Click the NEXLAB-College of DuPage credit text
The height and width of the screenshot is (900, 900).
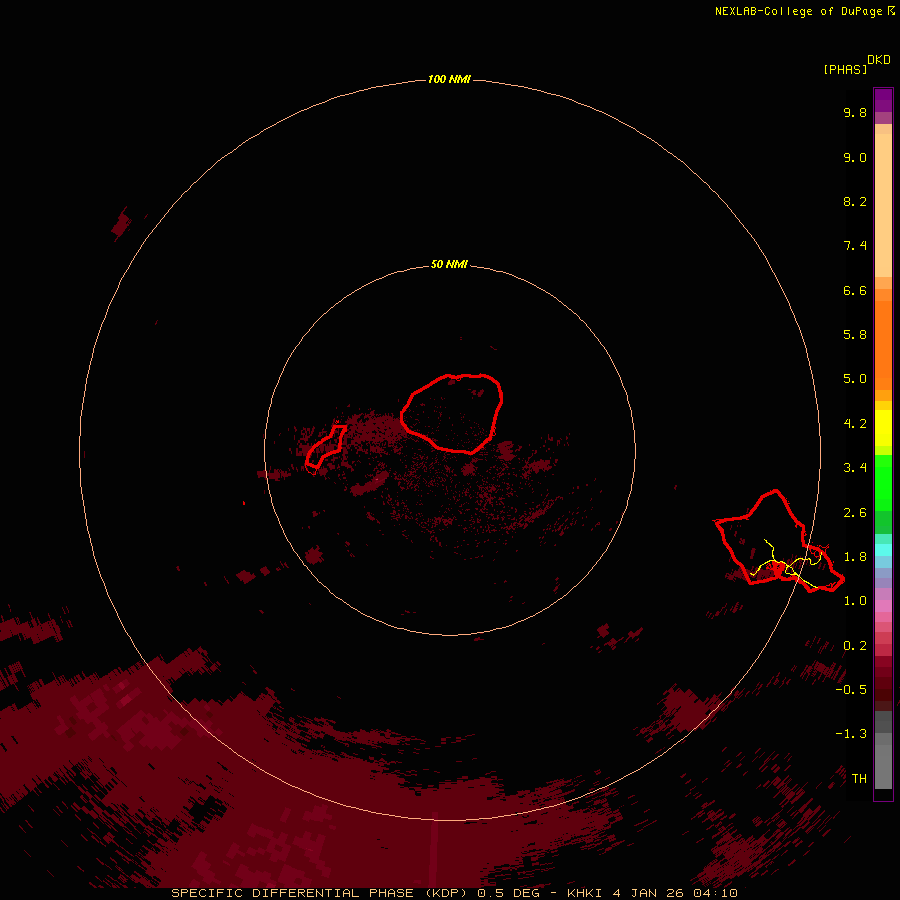799,11
